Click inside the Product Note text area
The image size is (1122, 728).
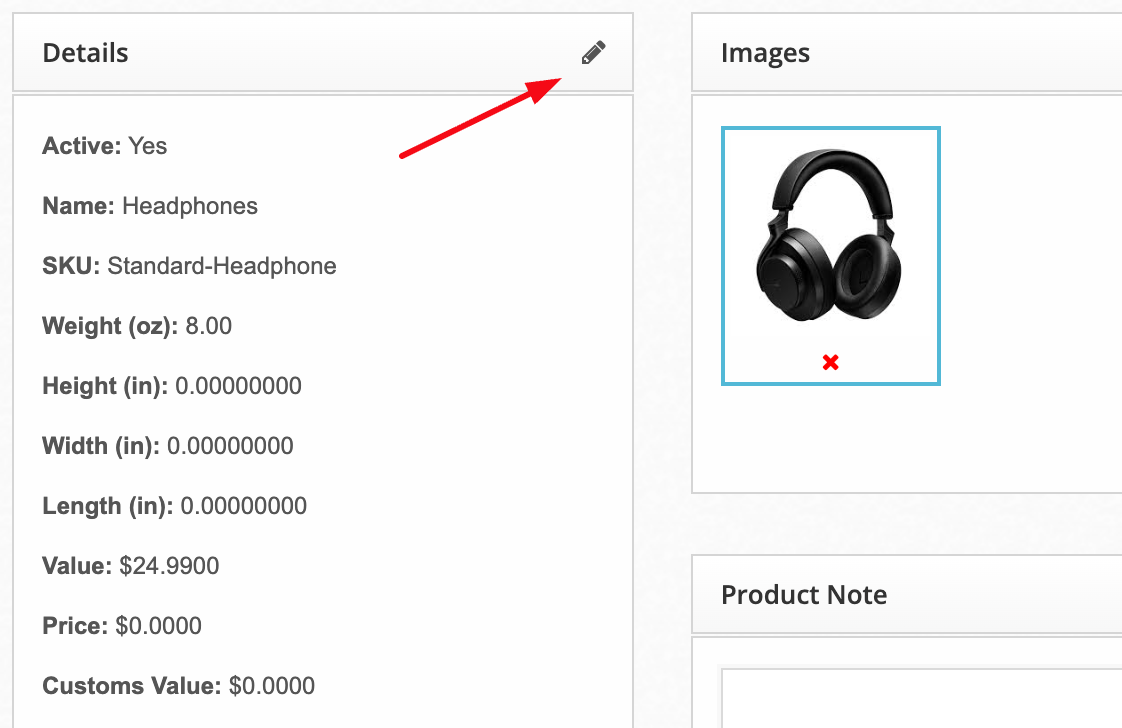coord(920,698)
